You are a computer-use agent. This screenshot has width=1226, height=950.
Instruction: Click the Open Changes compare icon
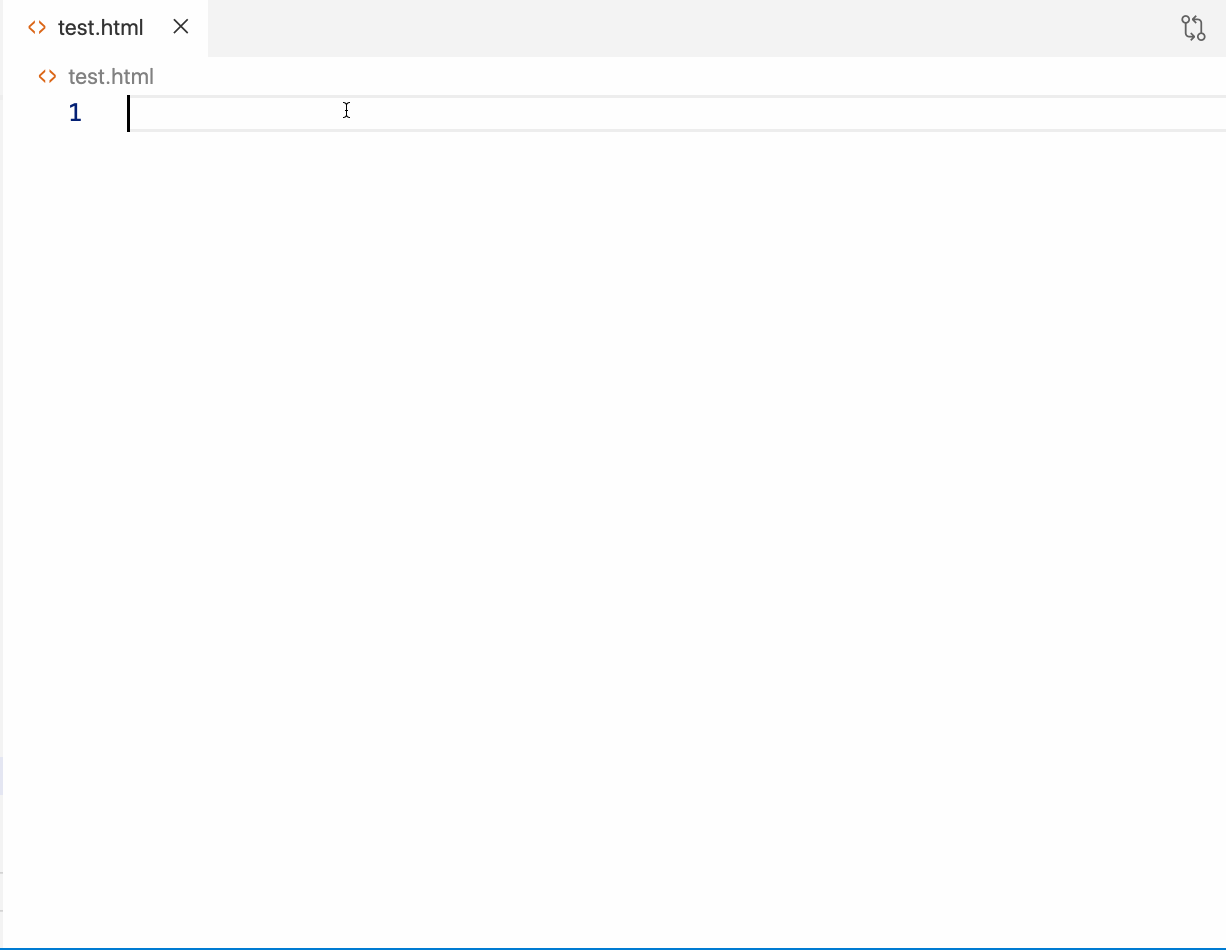pyautogui.click(x=1193, y=28)
